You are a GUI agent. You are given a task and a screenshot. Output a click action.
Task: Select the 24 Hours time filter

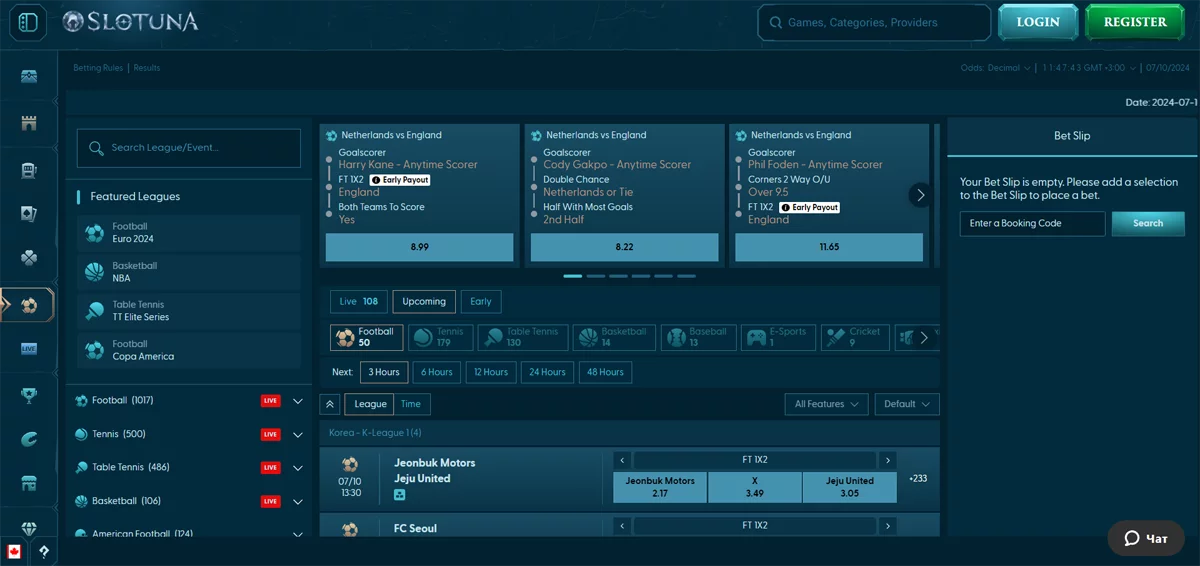[x=547, y=372]
